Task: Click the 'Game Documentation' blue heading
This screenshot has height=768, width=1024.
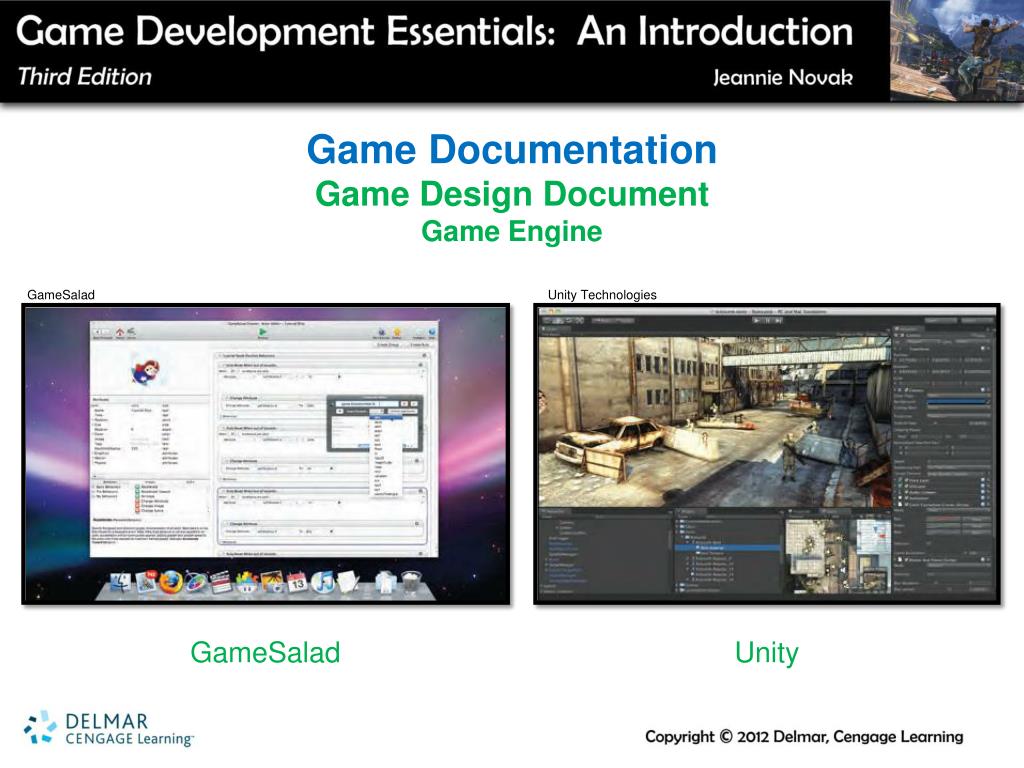Action: 512,150
